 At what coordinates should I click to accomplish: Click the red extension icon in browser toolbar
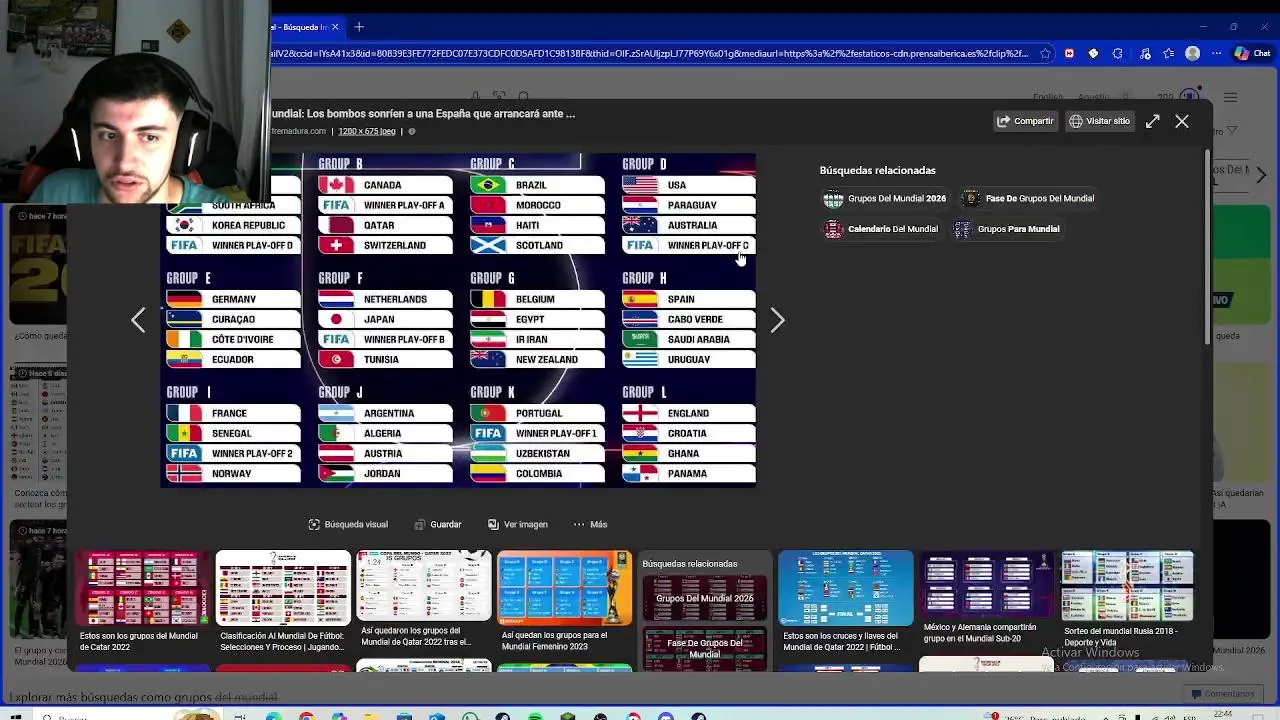(1069, 53)
